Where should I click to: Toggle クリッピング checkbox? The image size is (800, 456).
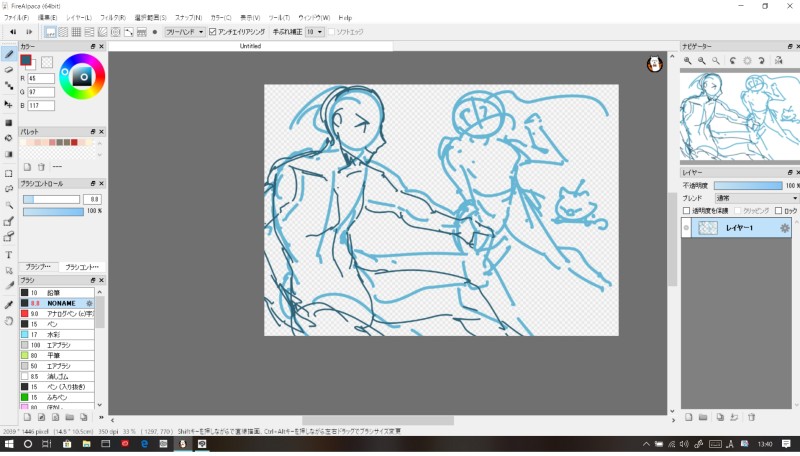tap(737, 211)
